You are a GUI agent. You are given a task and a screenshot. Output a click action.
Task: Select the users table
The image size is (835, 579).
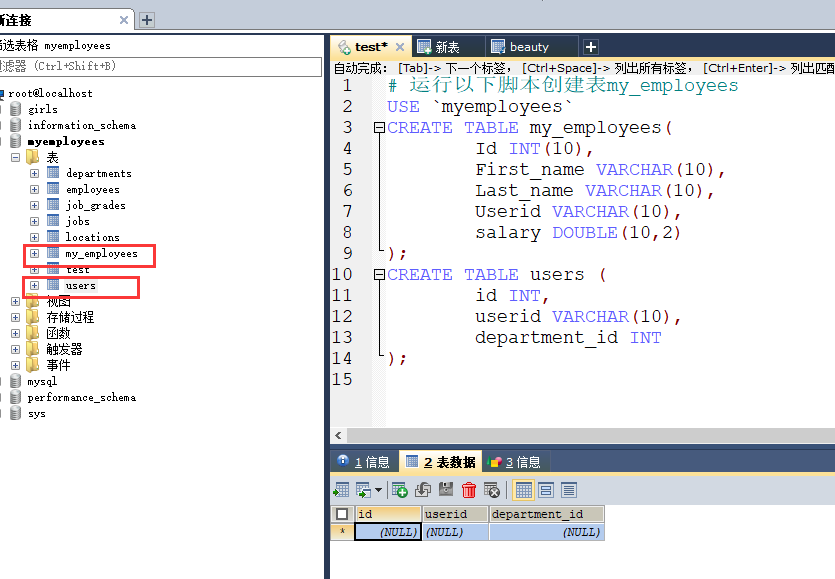[80, 286]
